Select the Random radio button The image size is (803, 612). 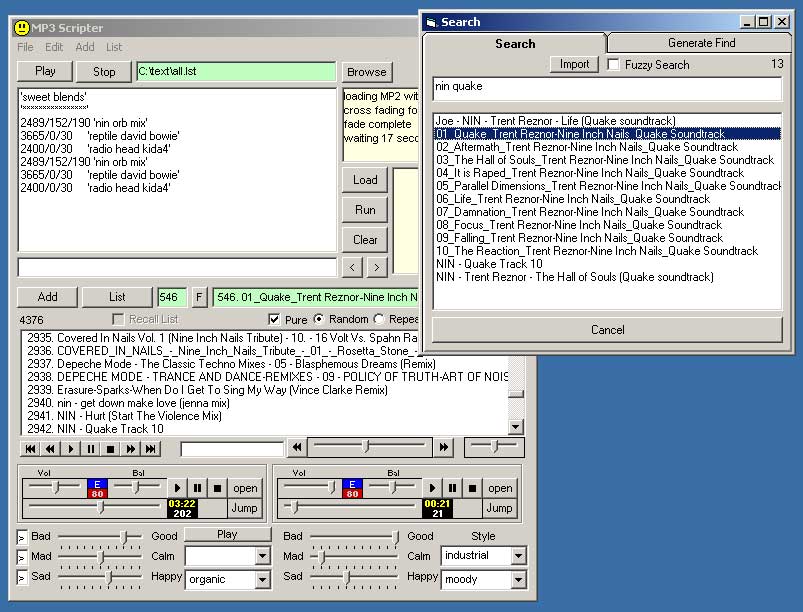320,319
